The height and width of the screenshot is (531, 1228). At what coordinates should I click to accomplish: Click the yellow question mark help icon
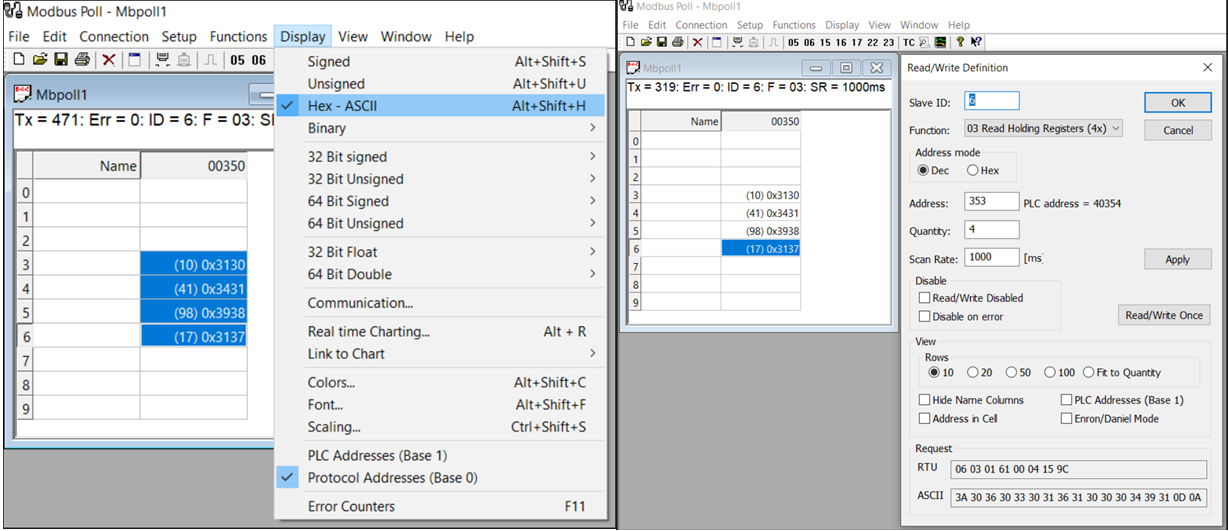click(960, 42)
